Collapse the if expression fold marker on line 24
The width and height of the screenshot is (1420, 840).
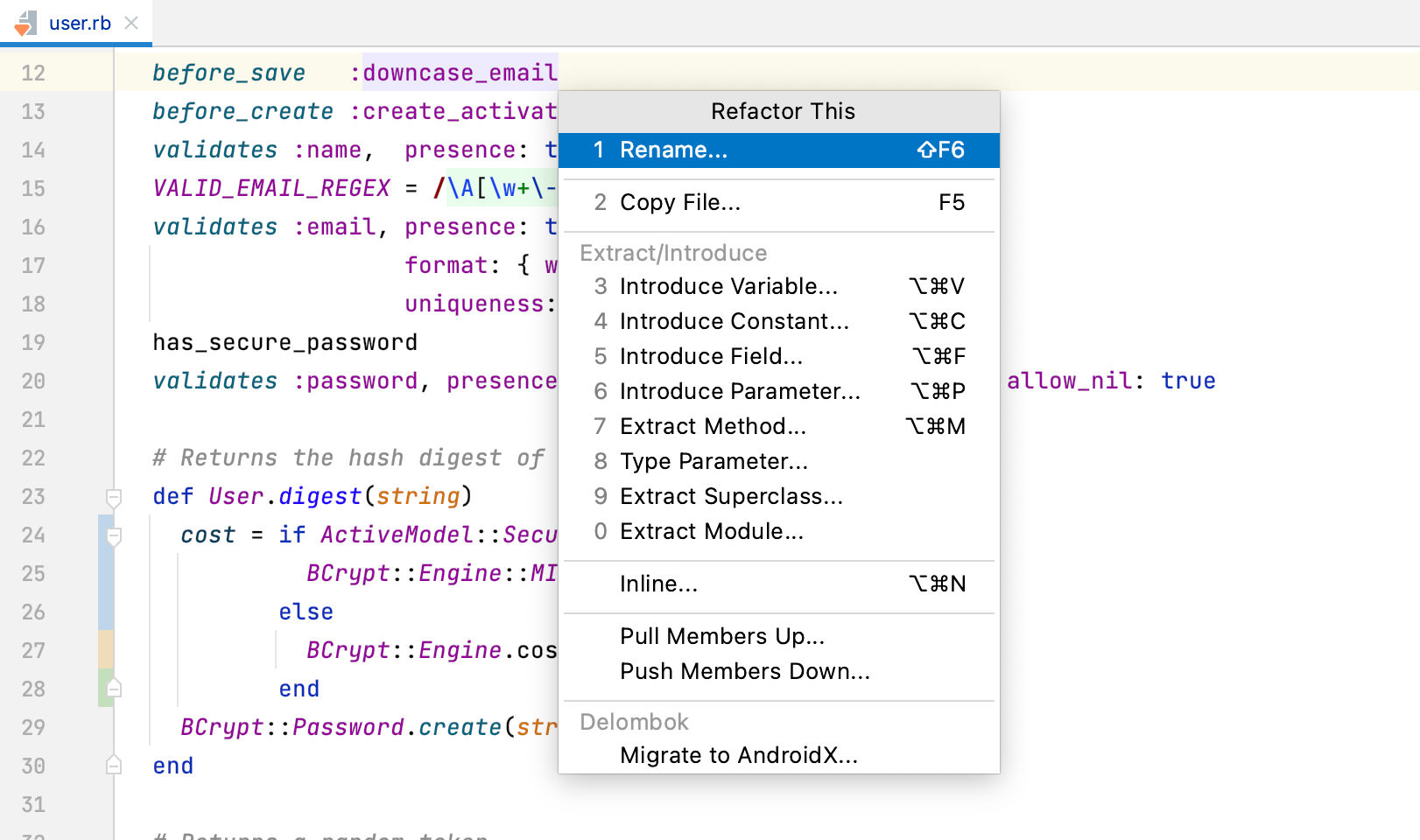pyautogui.click(x=113, y=534)
